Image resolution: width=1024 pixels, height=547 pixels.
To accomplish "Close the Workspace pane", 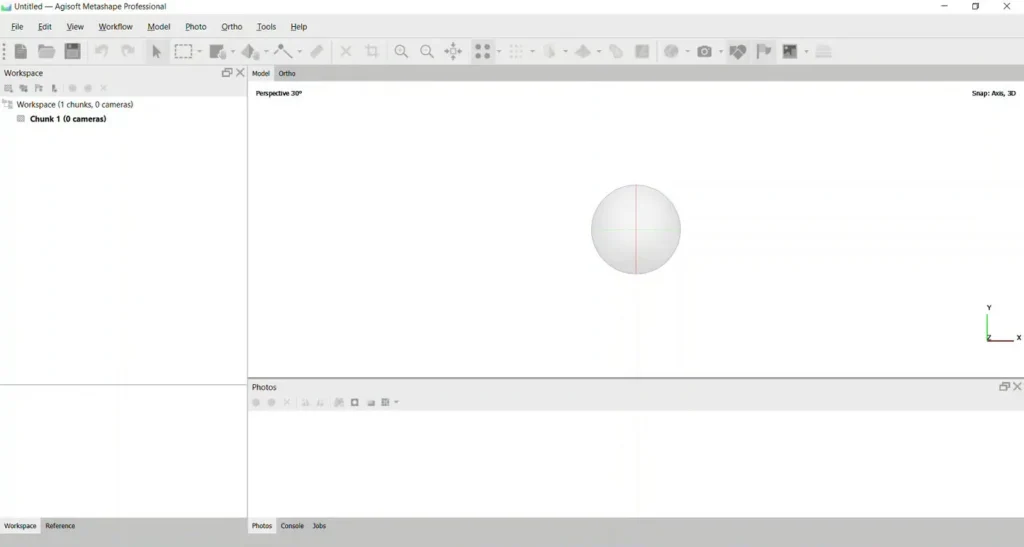I will [x=240, y=72].
